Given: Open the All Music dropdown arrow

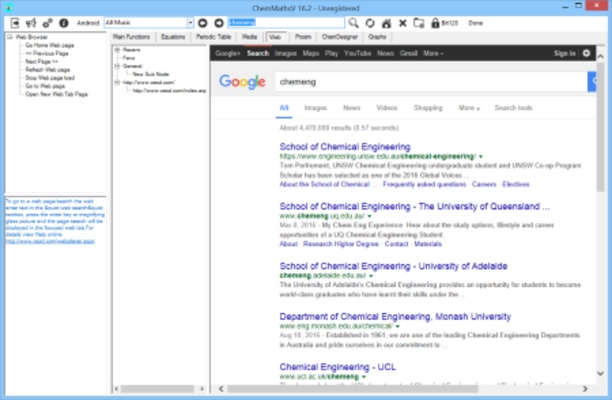Looking at the screenshot, I should [190, 23].
